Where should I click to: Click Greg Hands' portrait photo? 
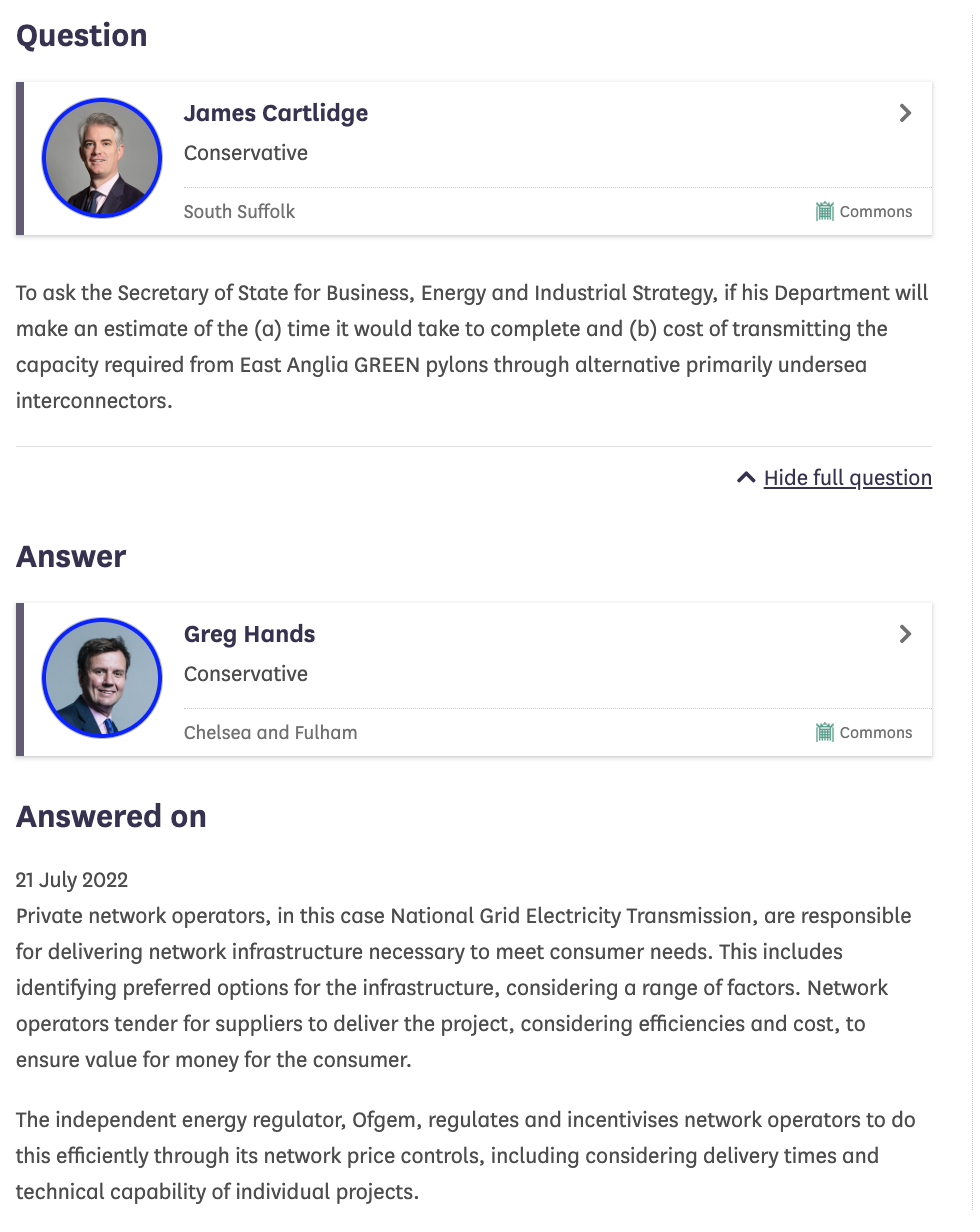(x=102, y=678)
